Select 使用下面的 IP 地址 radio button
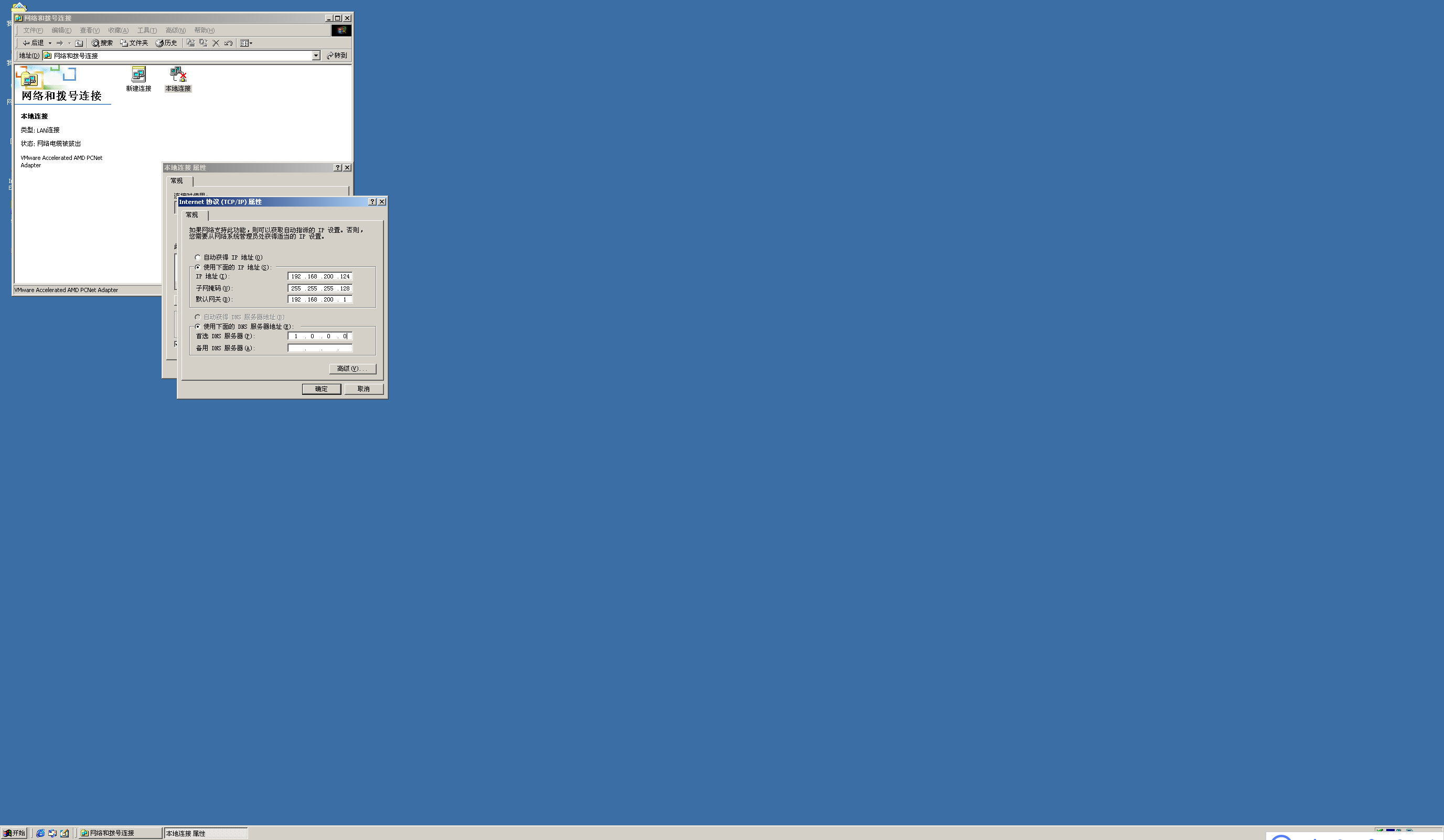 point(198,267)
